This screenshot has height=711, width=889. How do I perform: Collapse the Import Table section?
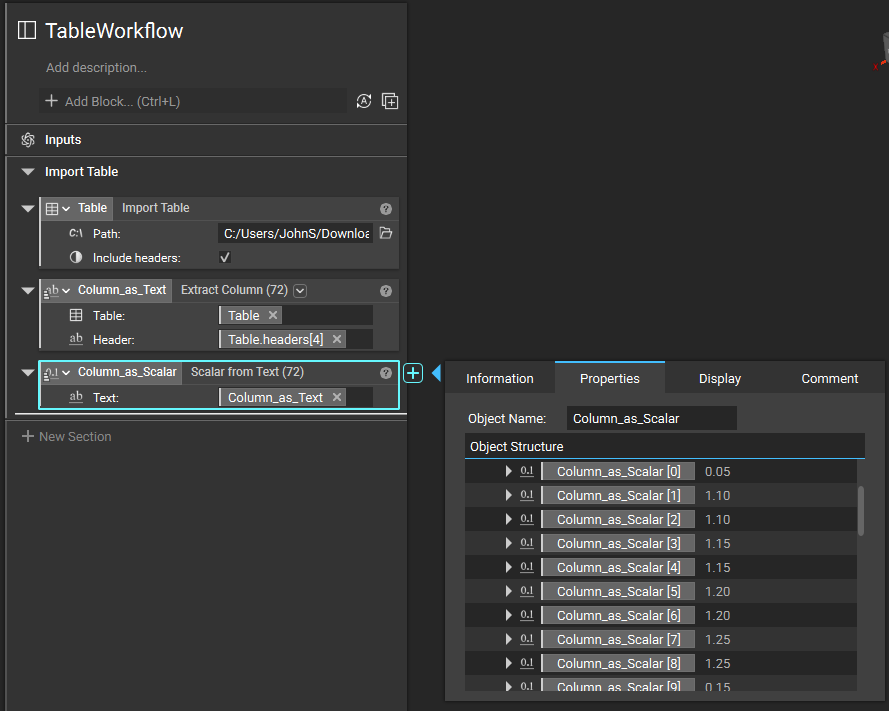(28, 171)
